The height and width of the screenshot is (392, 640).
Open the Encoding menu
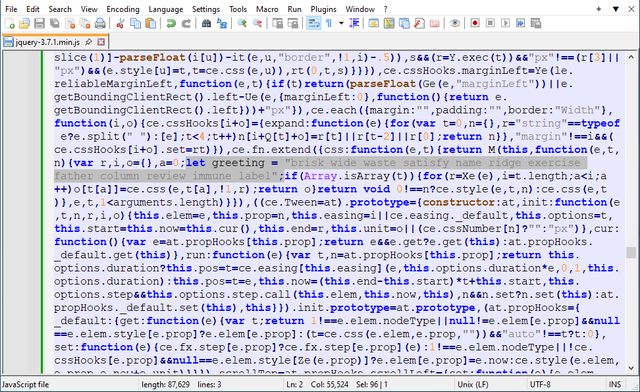123,9
